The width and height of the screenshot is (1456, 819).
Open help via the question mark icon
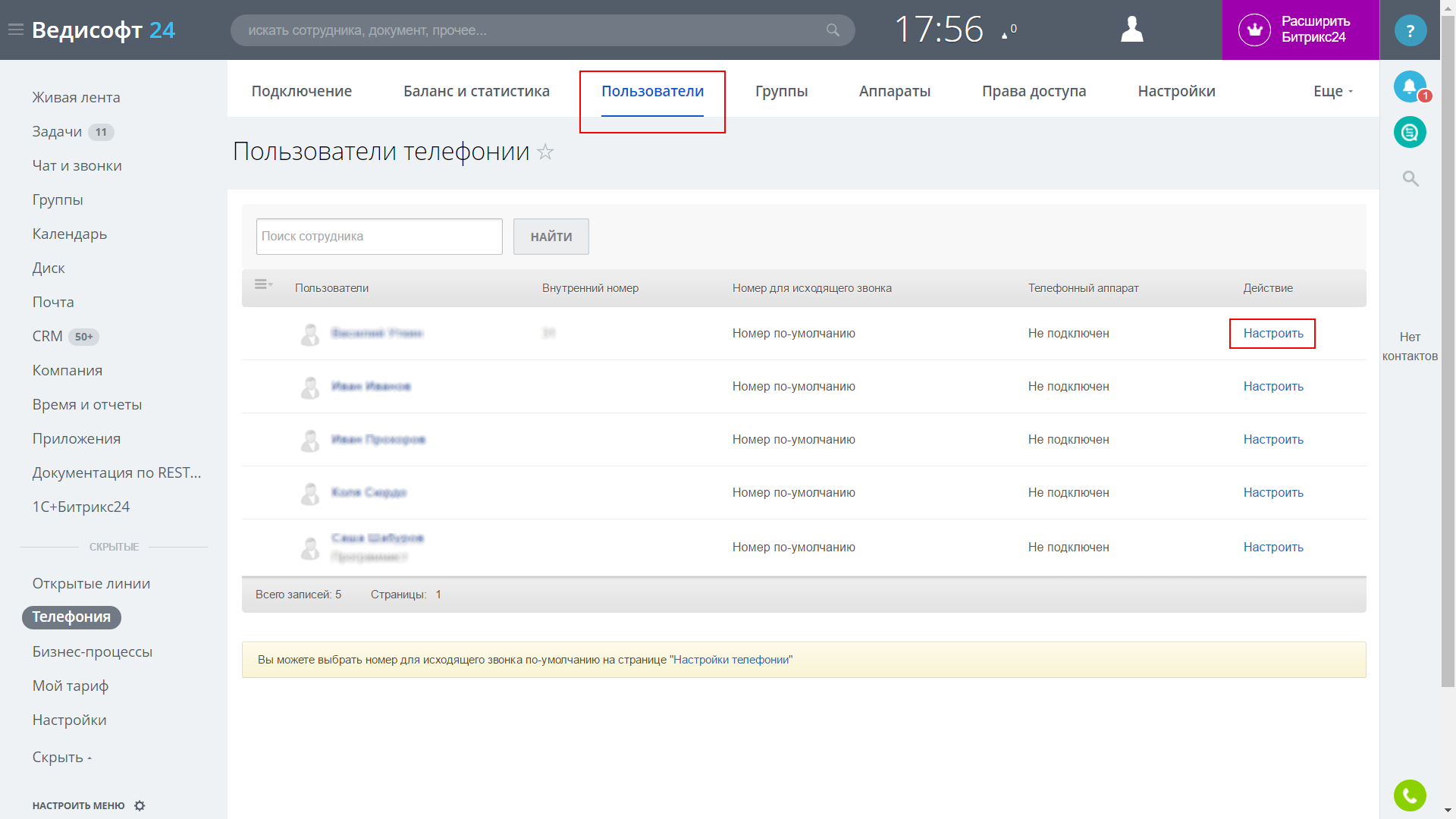(1410, 30)
